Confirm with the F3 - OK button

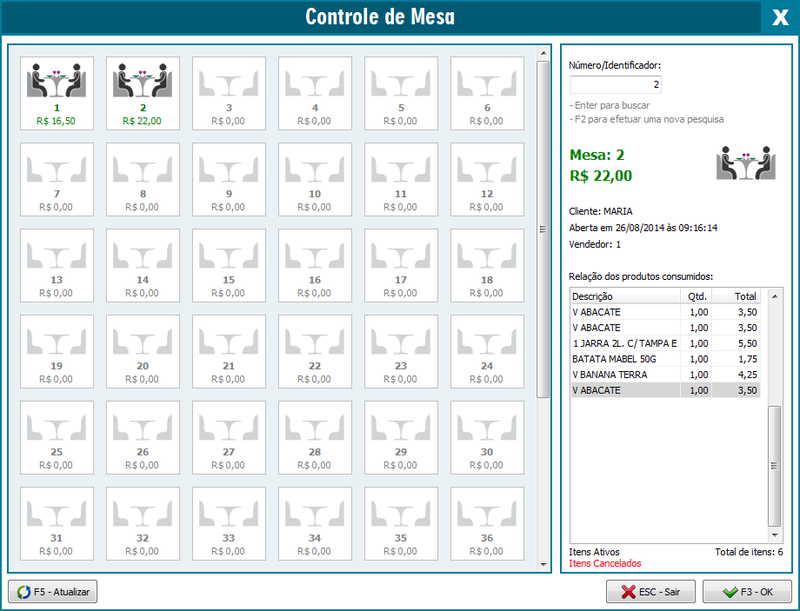(747, 592)
